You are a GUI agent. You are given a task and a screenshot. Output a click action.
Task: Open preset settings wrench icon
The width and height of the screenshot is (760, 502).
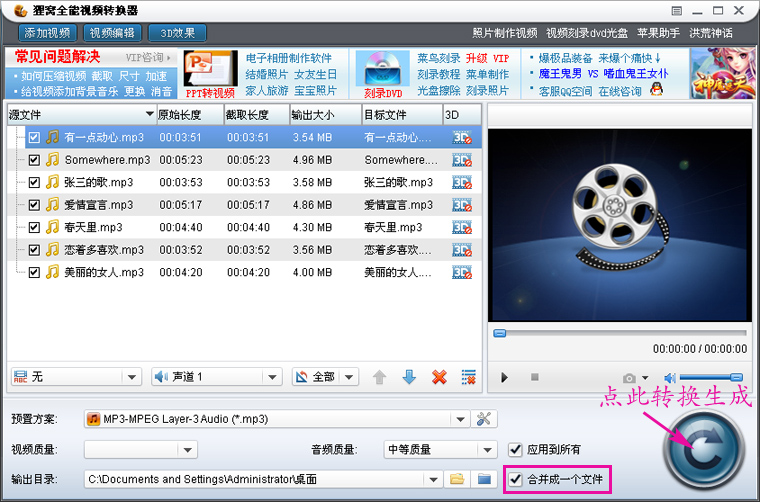pos(484,419)
